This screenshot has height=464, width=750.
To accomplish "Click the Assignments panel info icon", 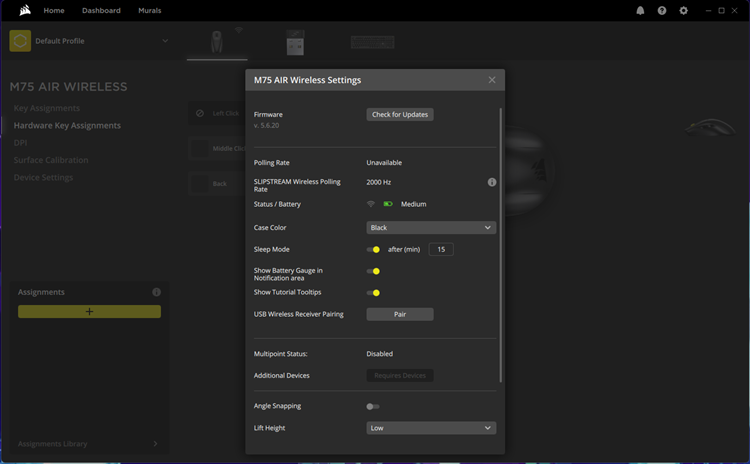I will tap(156, 292).
